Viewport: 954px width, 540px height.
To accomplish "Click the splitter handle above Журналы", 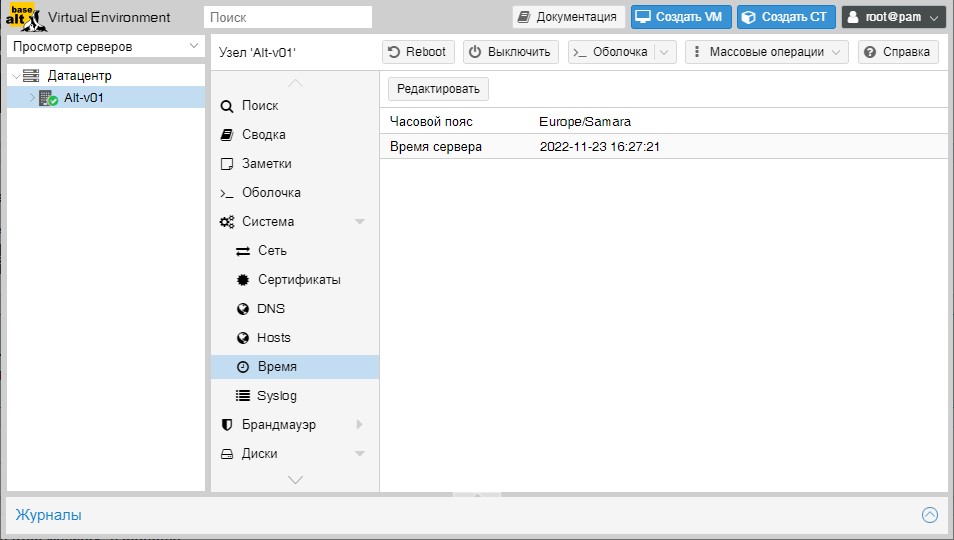I will point(477,495).
